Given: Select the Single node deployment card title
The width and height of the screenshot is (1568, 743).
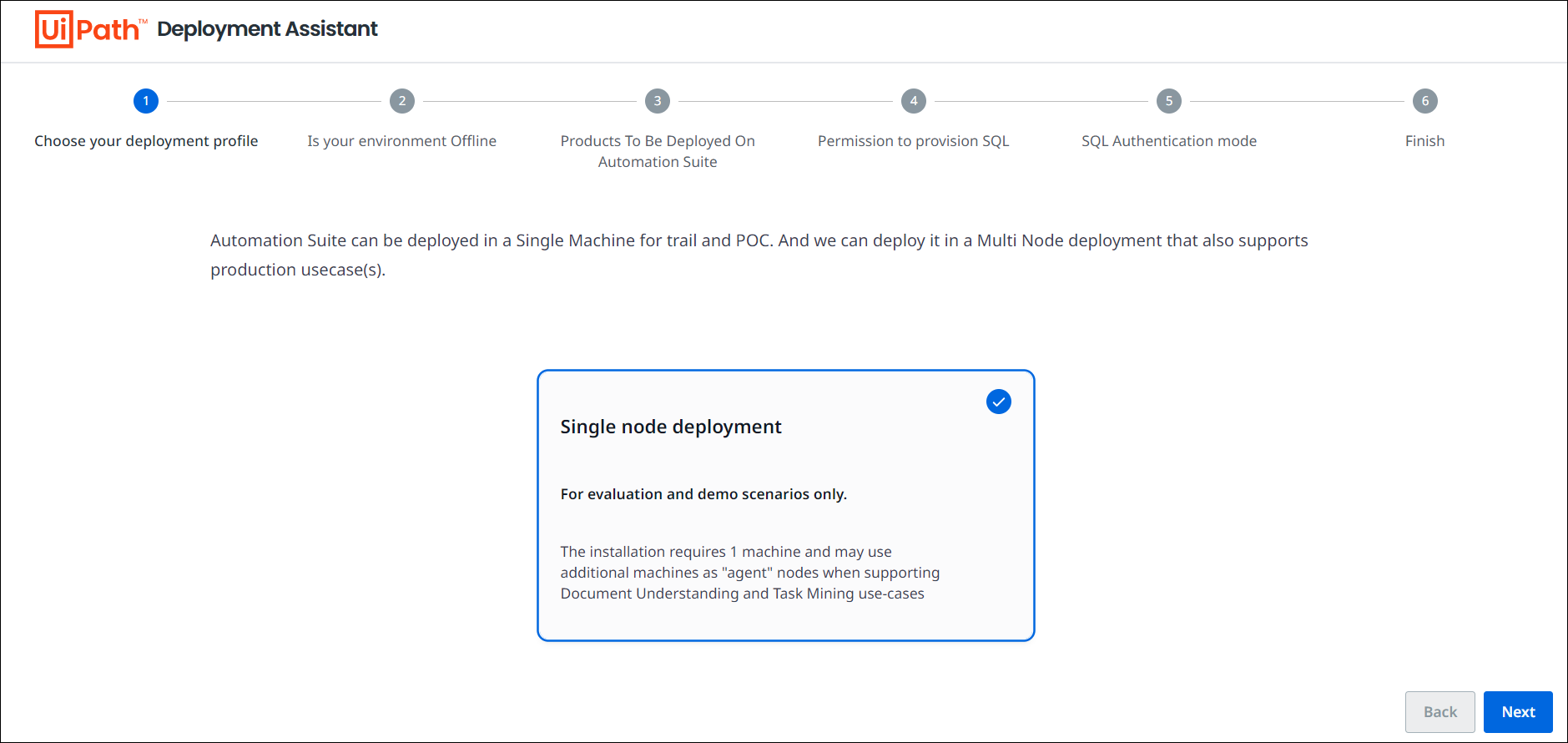Looking at the screenshot, I should click(x=671, y=427).
